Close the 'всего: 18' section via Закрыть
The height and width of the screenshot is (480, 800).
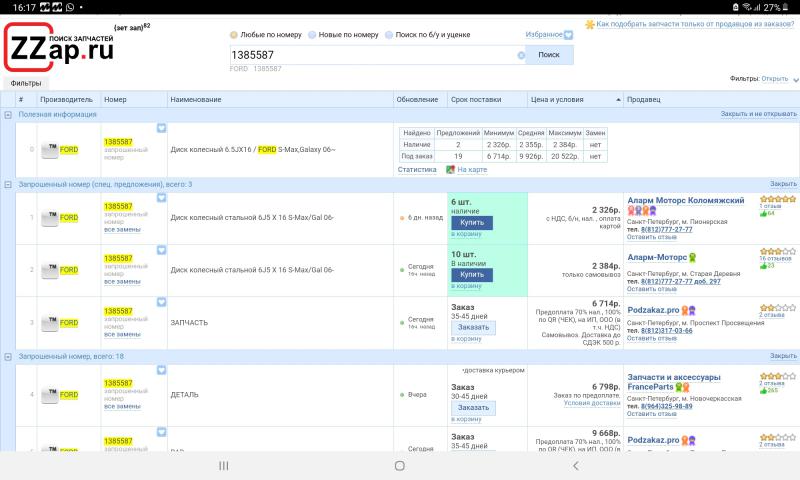tap(783, 356)
